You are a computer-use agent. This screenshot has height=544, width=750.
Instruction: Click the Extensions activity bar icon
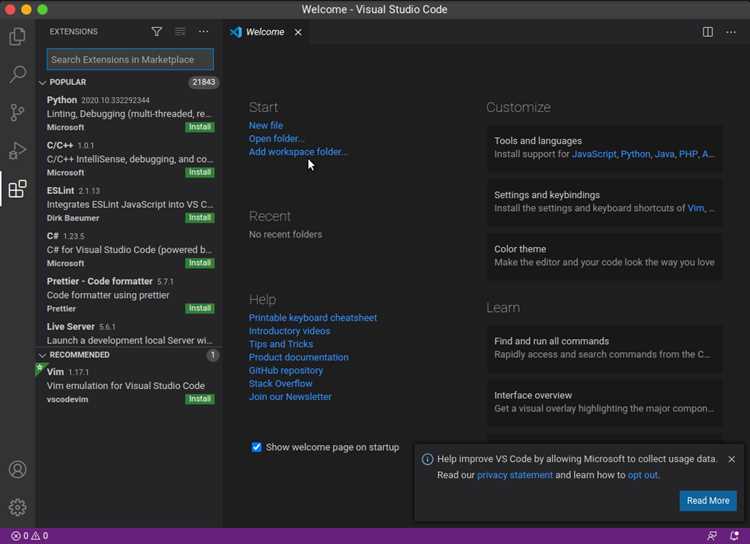coord(17,189)
